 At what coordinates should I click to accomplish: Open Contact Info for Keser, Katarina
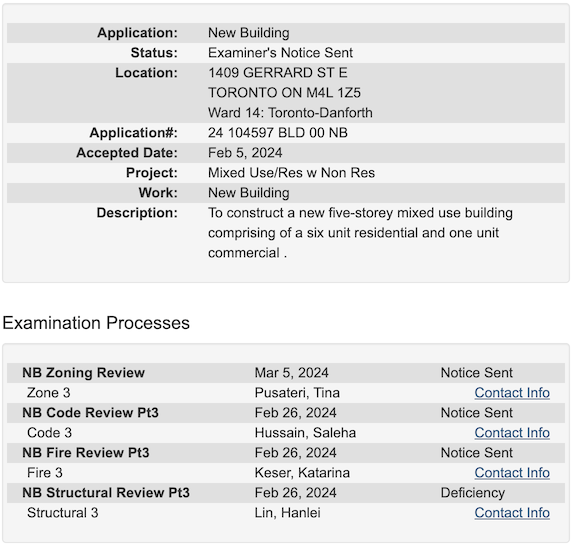click(x=512, y=473)
